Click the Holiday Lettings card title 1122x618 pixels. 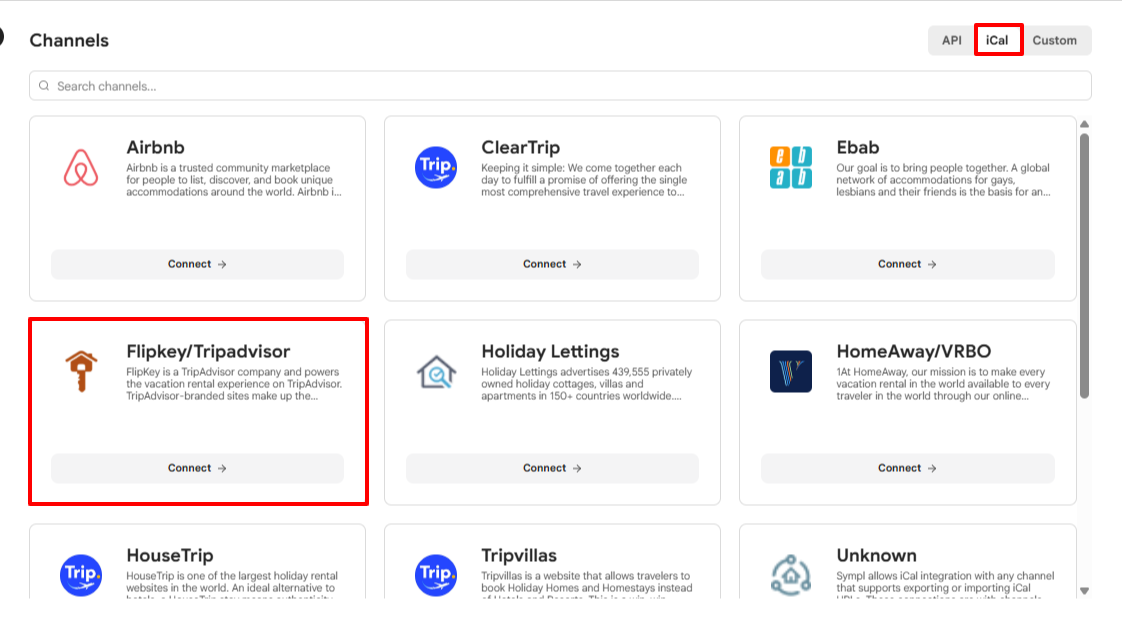coord(550,351)
